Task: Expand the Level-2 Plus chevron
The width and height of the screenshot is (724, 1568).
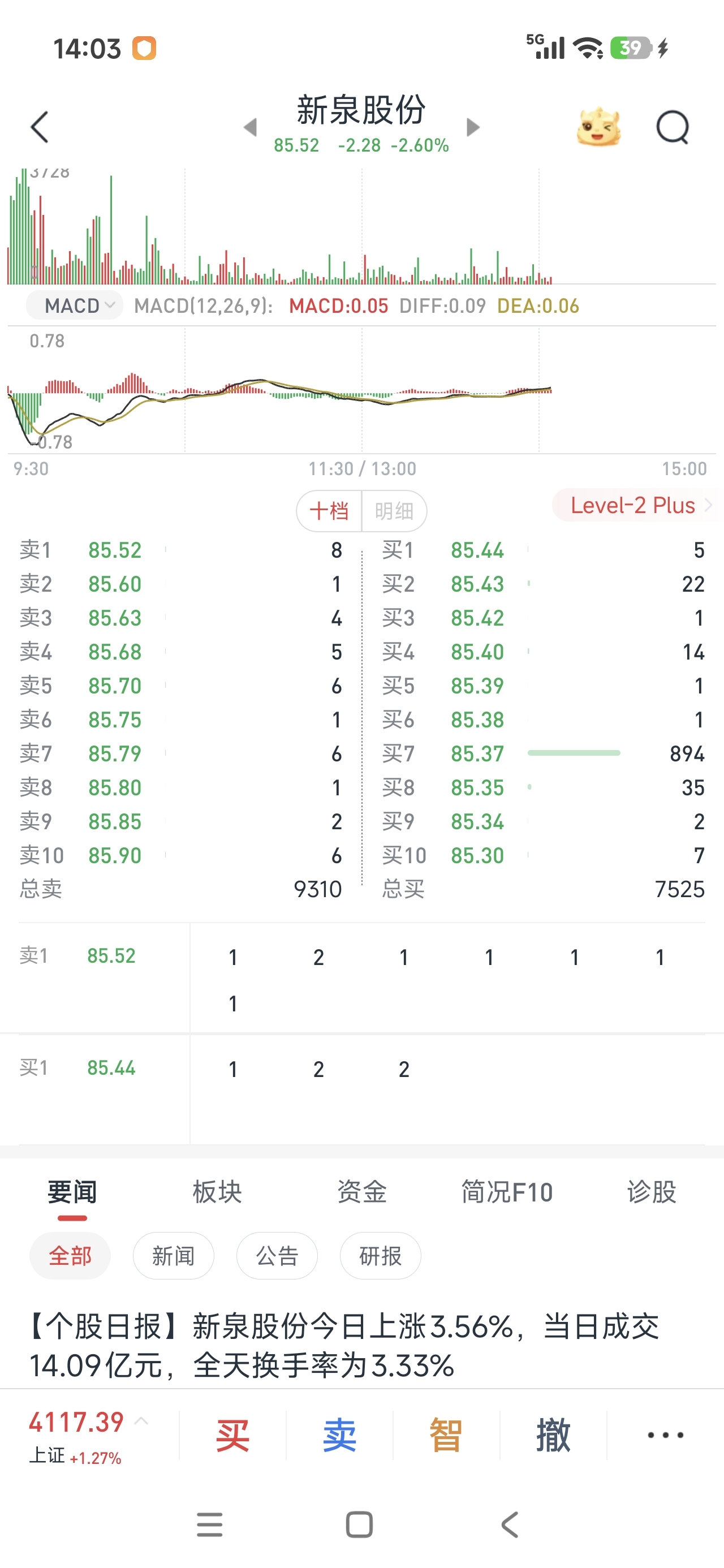Action: click(708, 505)
